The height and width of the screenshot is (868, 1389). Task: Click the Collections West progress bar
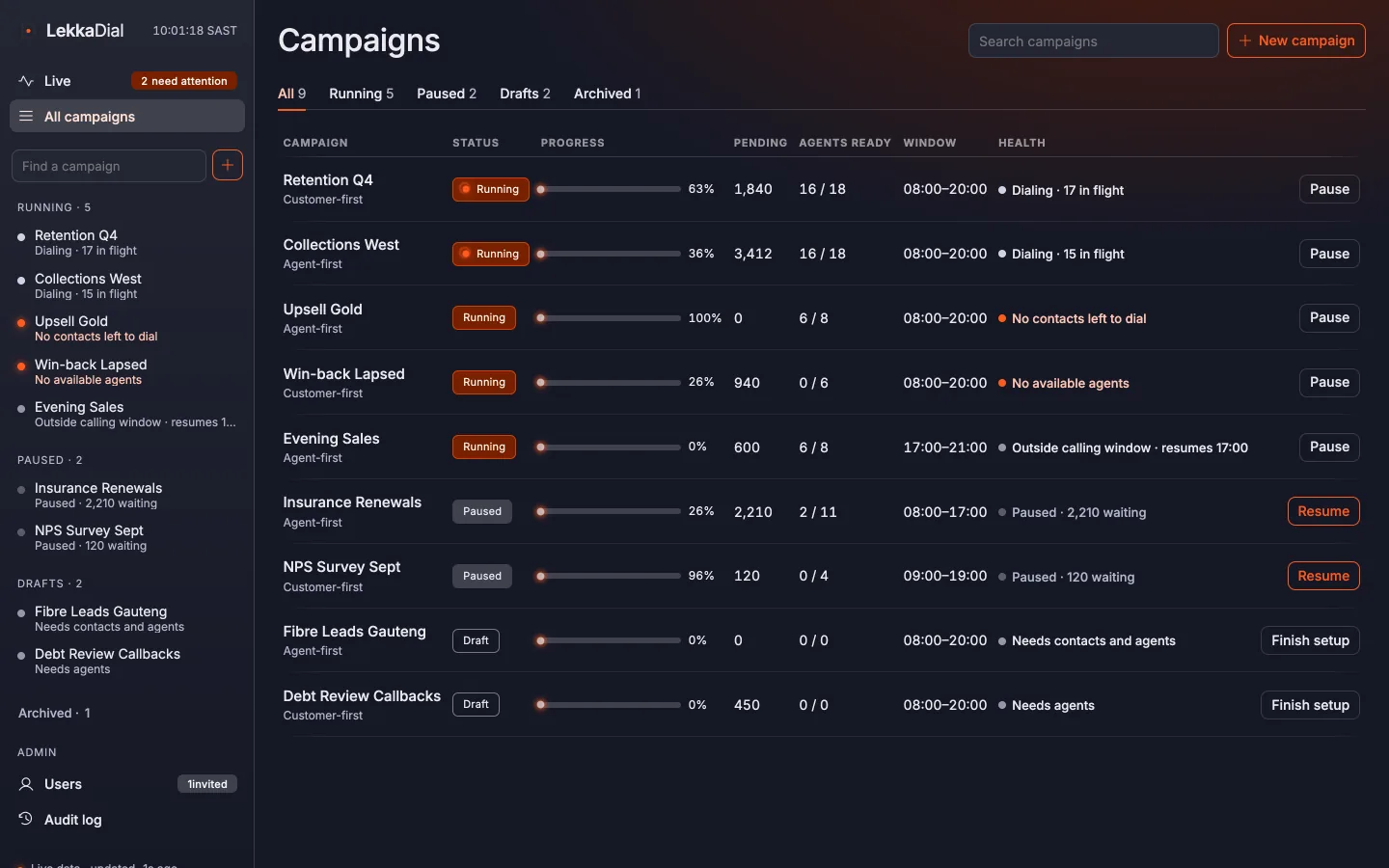tap(609, 254)
